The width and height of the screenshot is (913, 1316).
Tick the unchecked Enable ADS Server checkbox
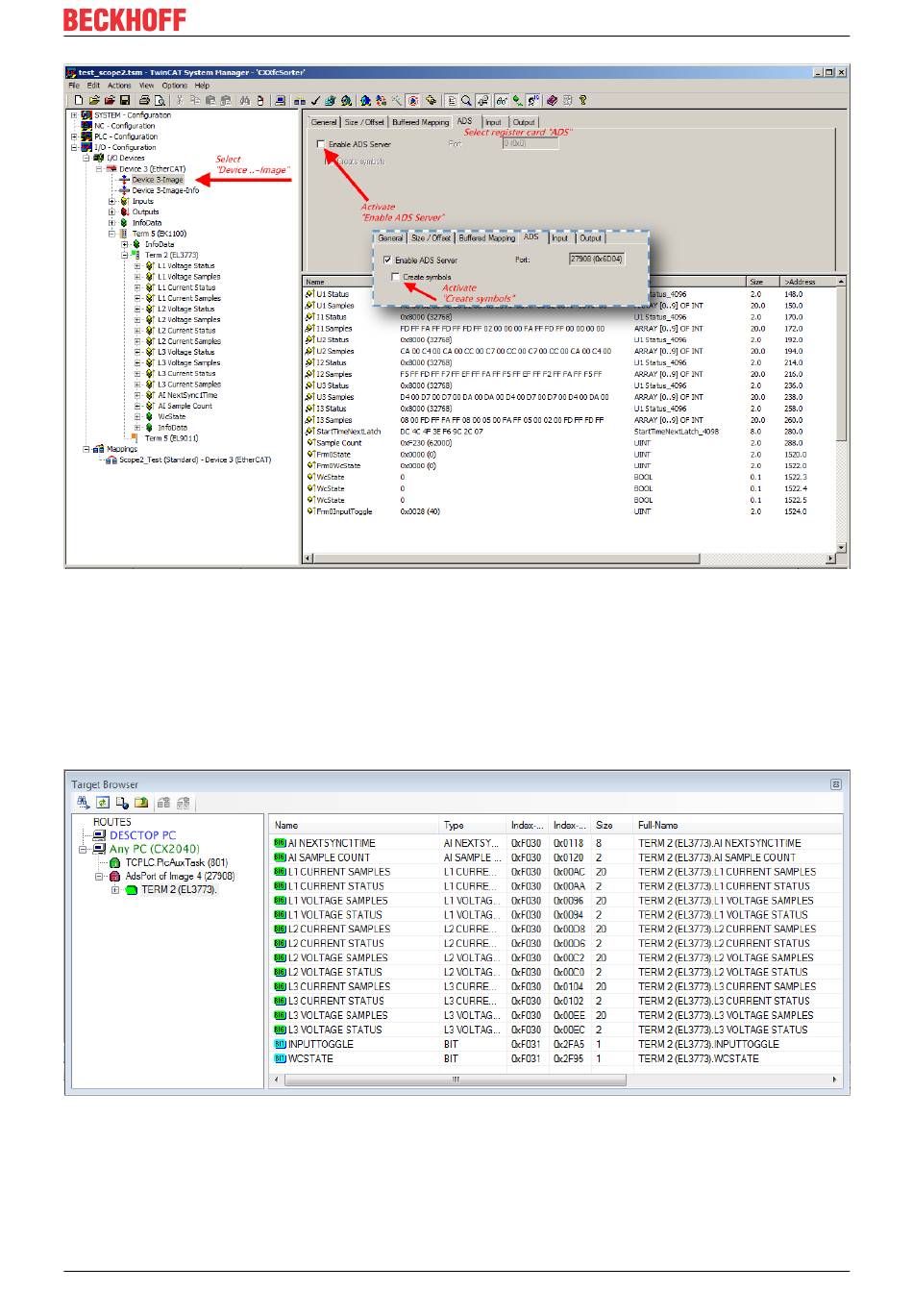(321, 144)
